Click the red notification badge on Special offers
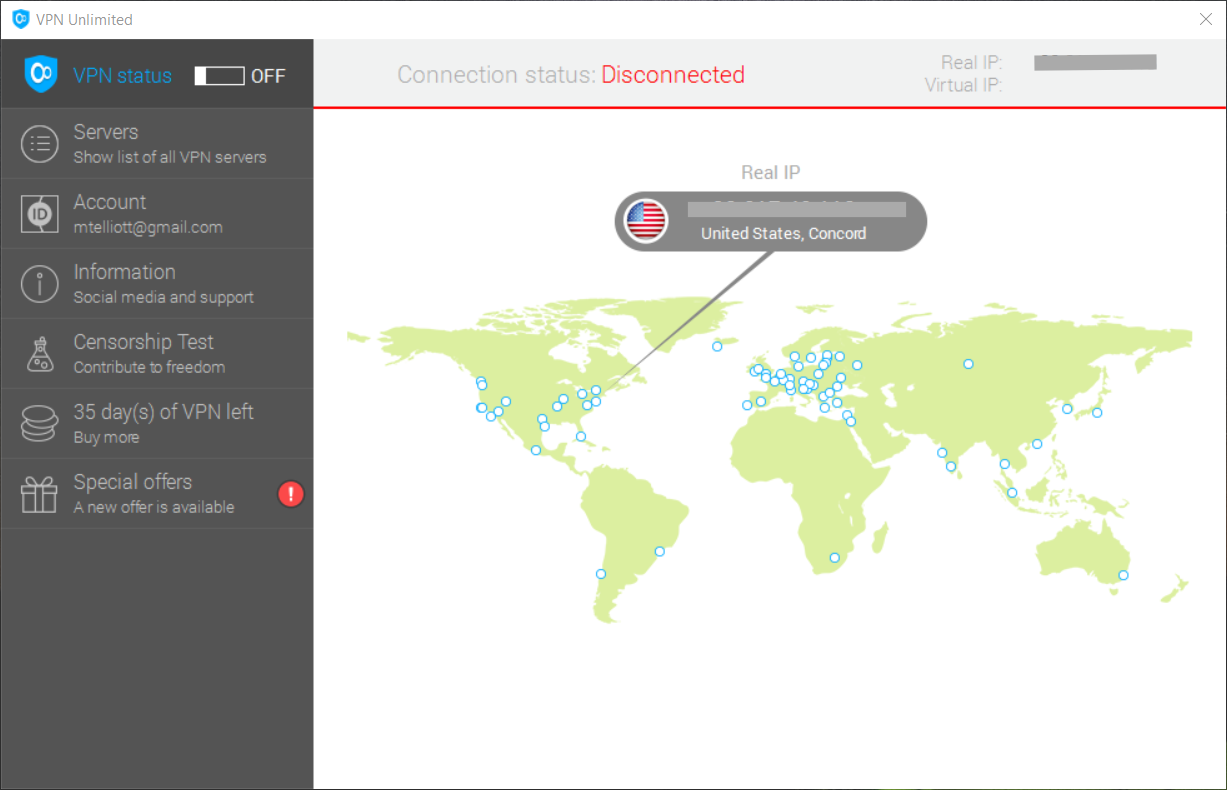The image size is (1227, 790). pyautogui.click(x=290, y=494)
